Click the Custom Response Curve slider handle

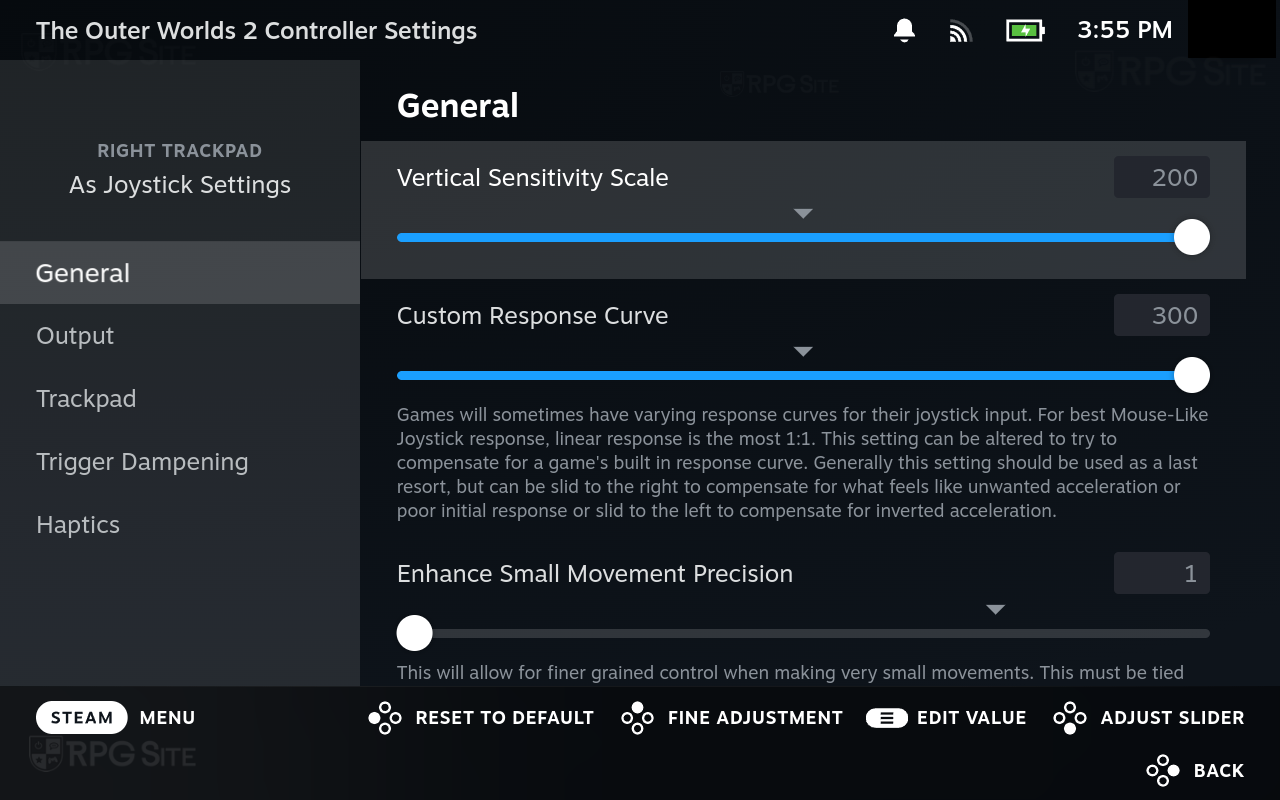[x=1191, y=376]
